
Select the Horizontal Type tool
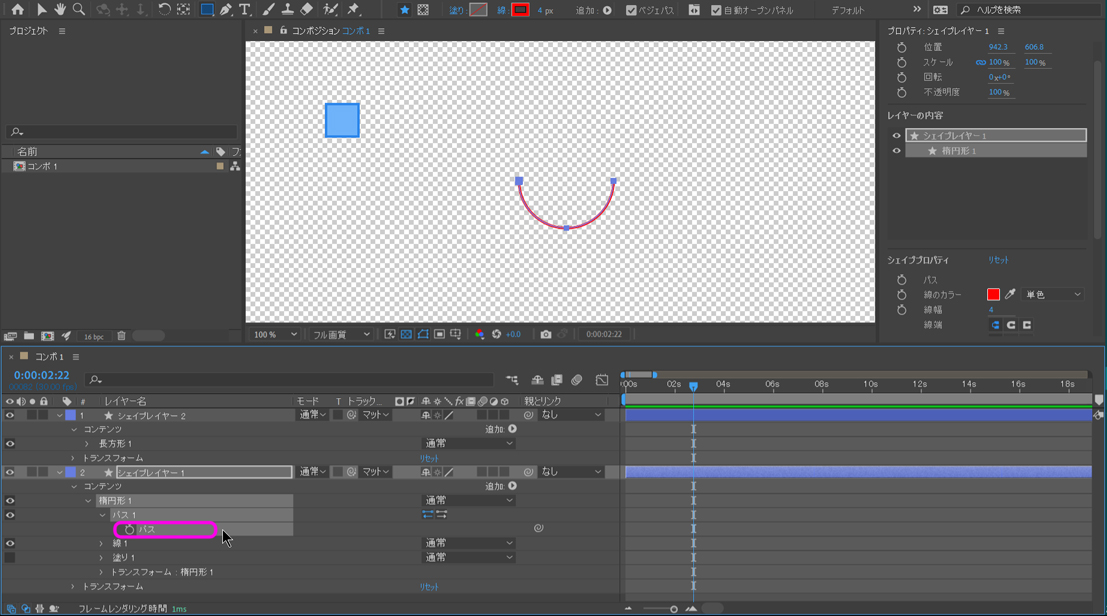[245, 10]
